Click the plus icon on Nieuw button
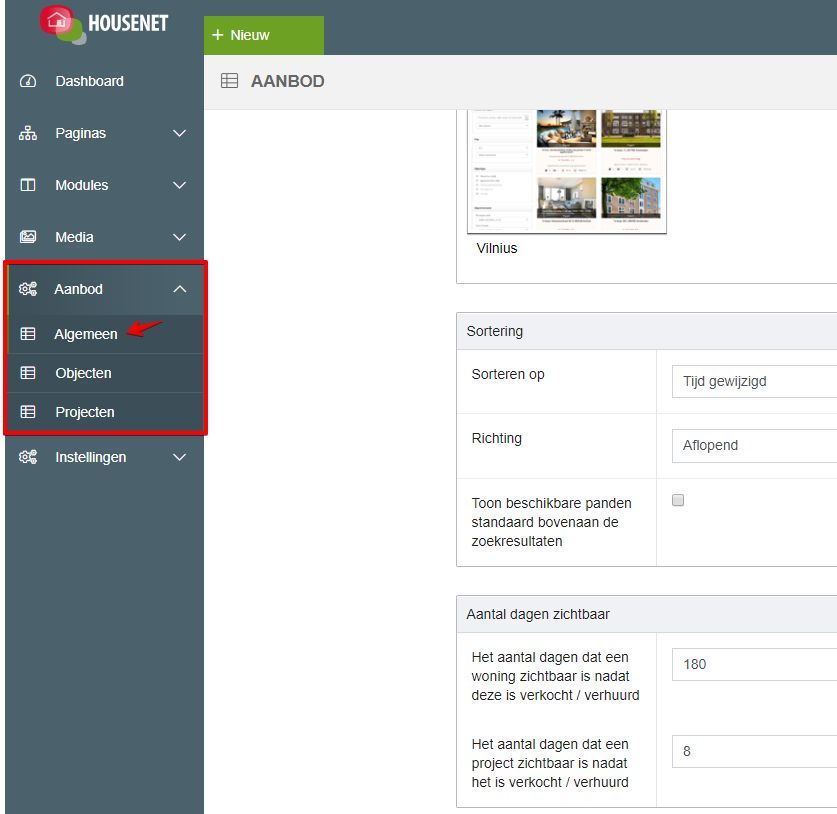 (x=218, y=35)
